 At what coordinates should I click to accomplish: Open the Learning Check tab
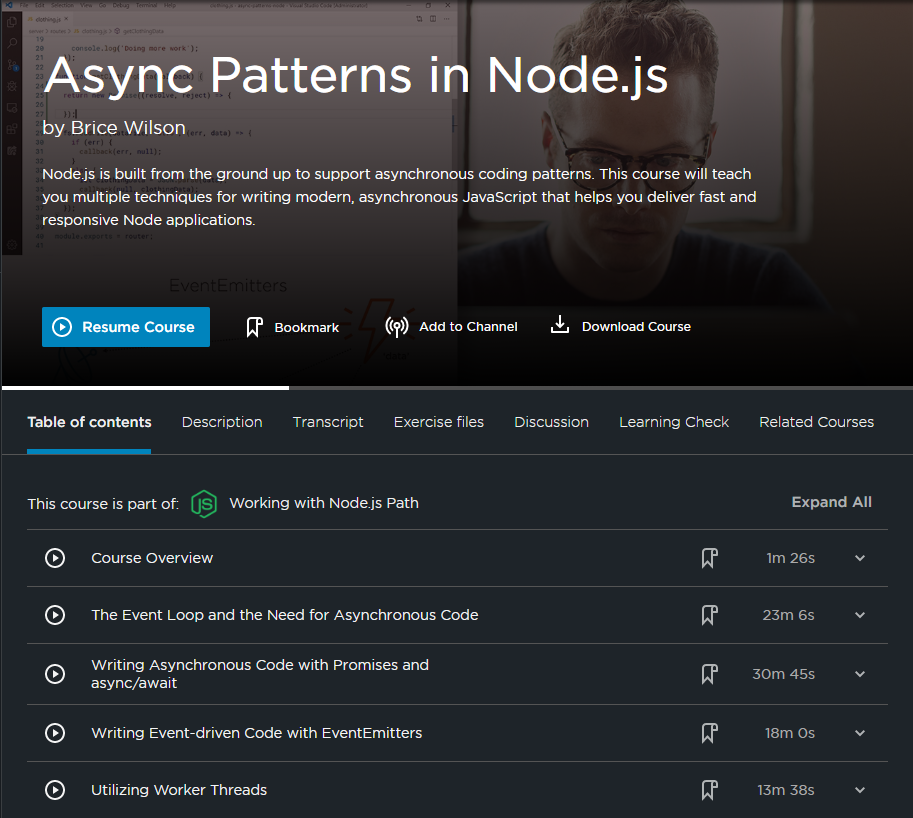(674, 422)
